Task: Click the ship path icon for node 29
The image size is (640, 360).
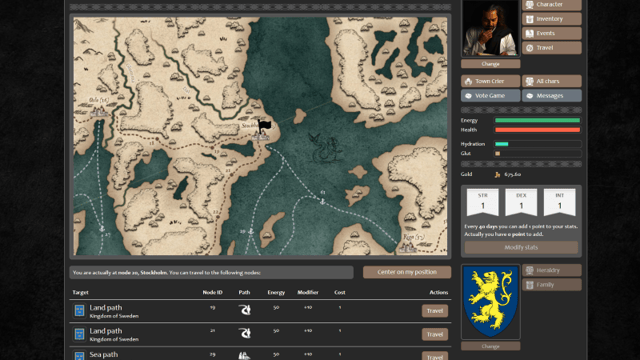Action: click(x=244, y=356)
